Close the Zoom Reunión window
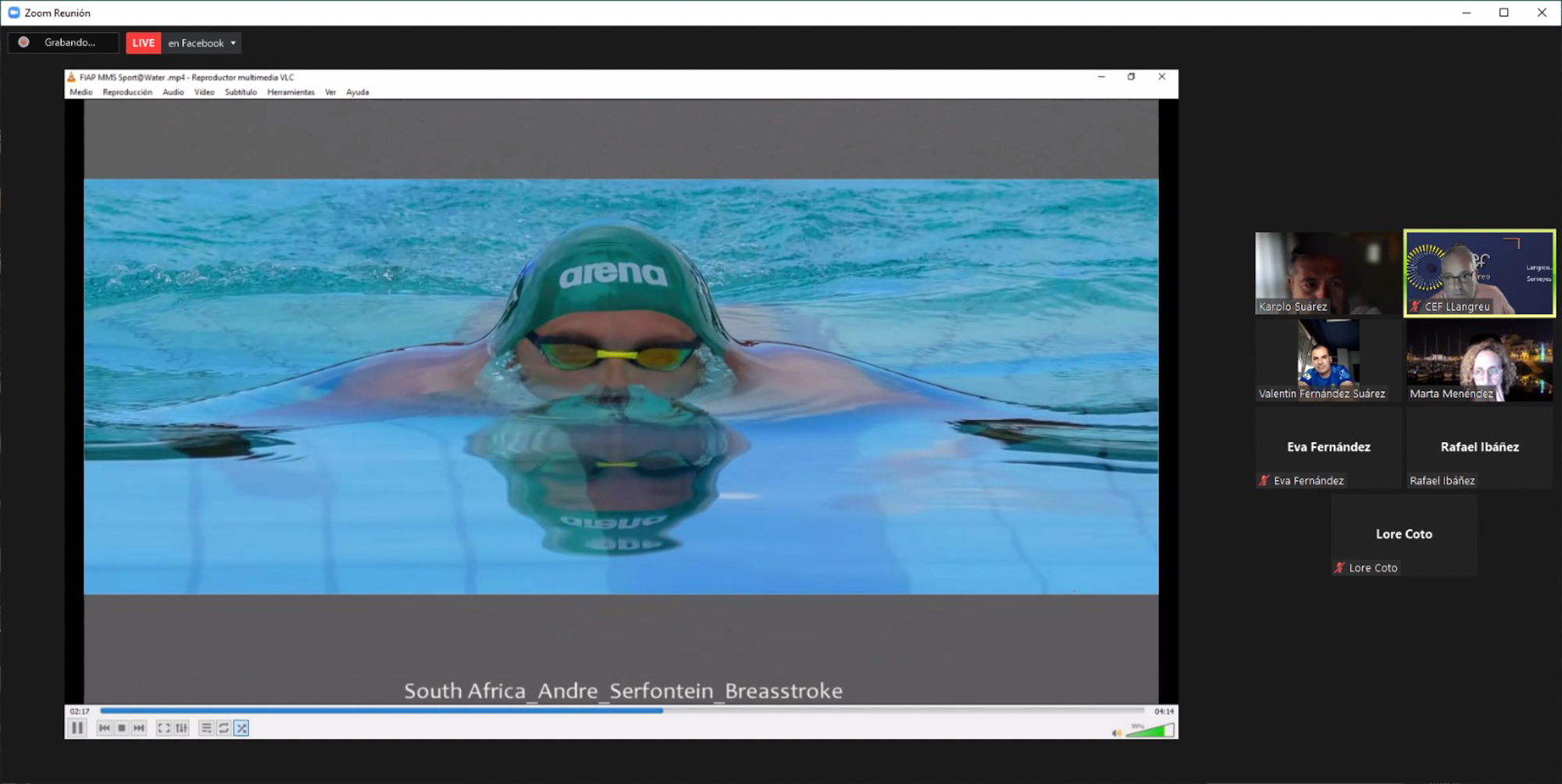 tap(1542, 12)
